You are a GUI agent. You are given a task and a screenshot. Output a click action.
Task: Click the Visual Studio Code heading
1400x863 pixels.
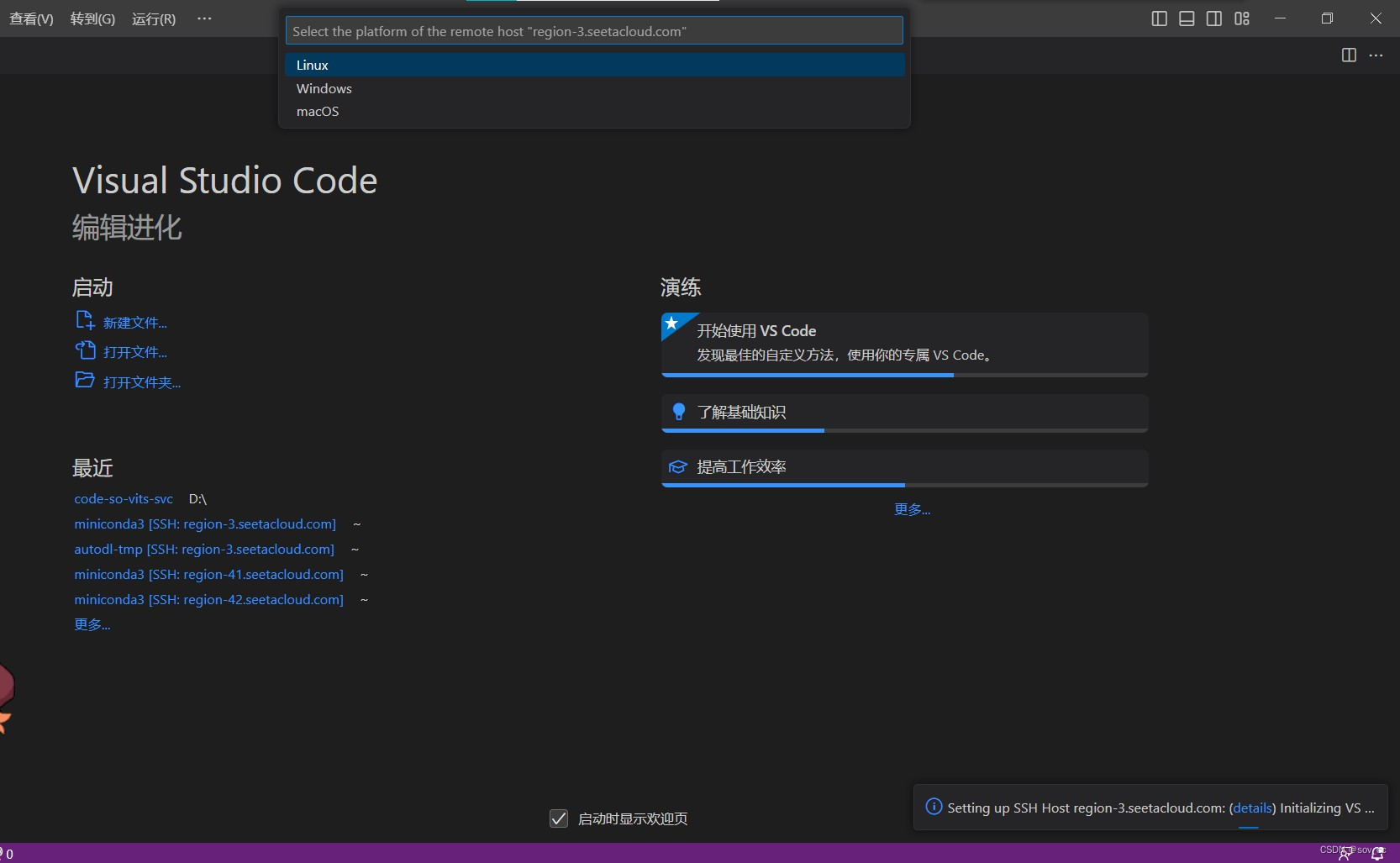[225, 181]
